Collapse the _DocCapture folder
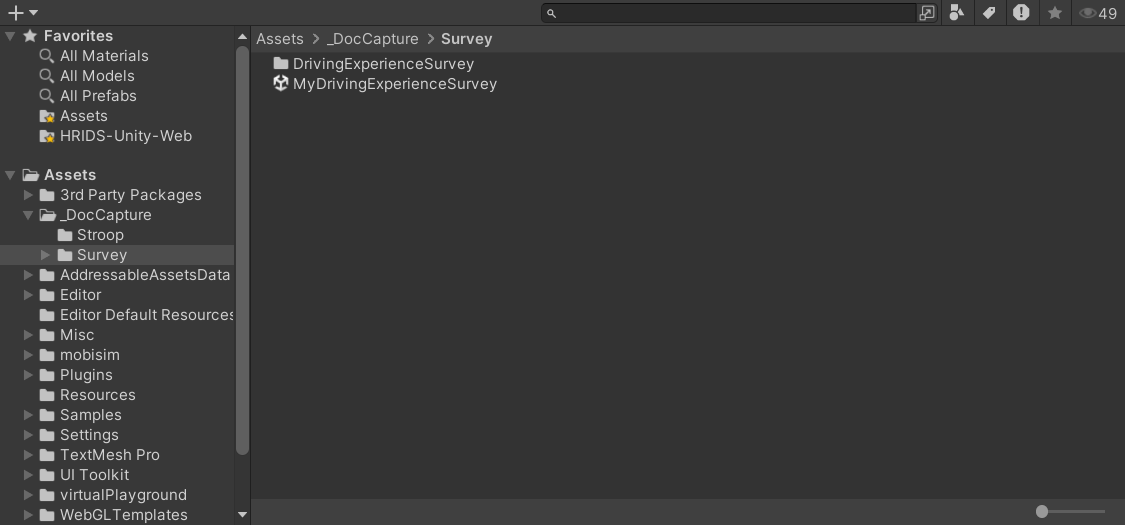Image resolution: width=1125 pixels, height=525 pixels. [28, 215]
